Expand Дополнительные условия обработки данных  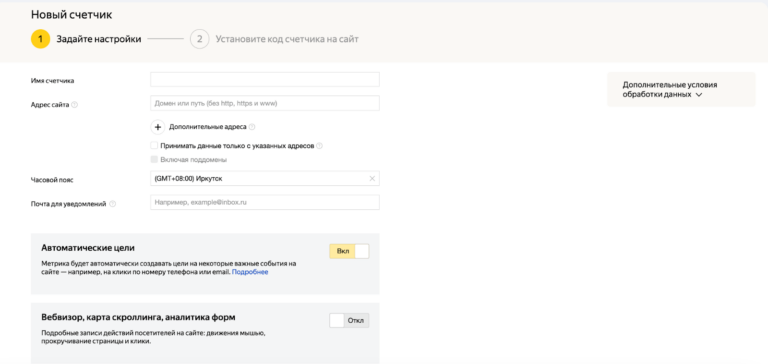point(681,90)
